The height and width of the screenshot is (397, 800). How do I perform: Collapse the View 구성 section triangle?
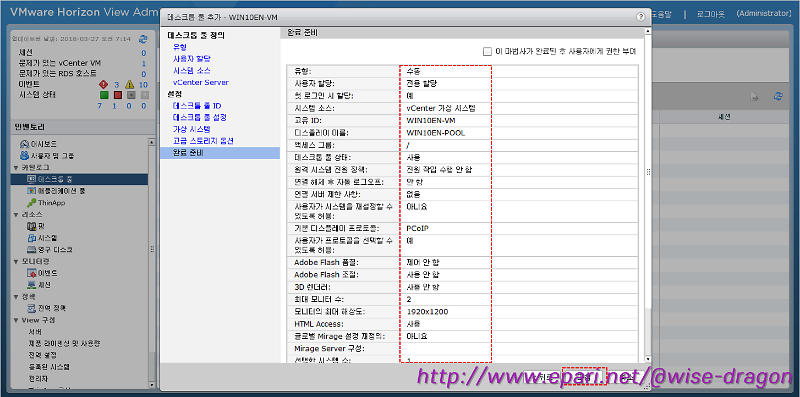pyautogui.click(x=16, y=320)
